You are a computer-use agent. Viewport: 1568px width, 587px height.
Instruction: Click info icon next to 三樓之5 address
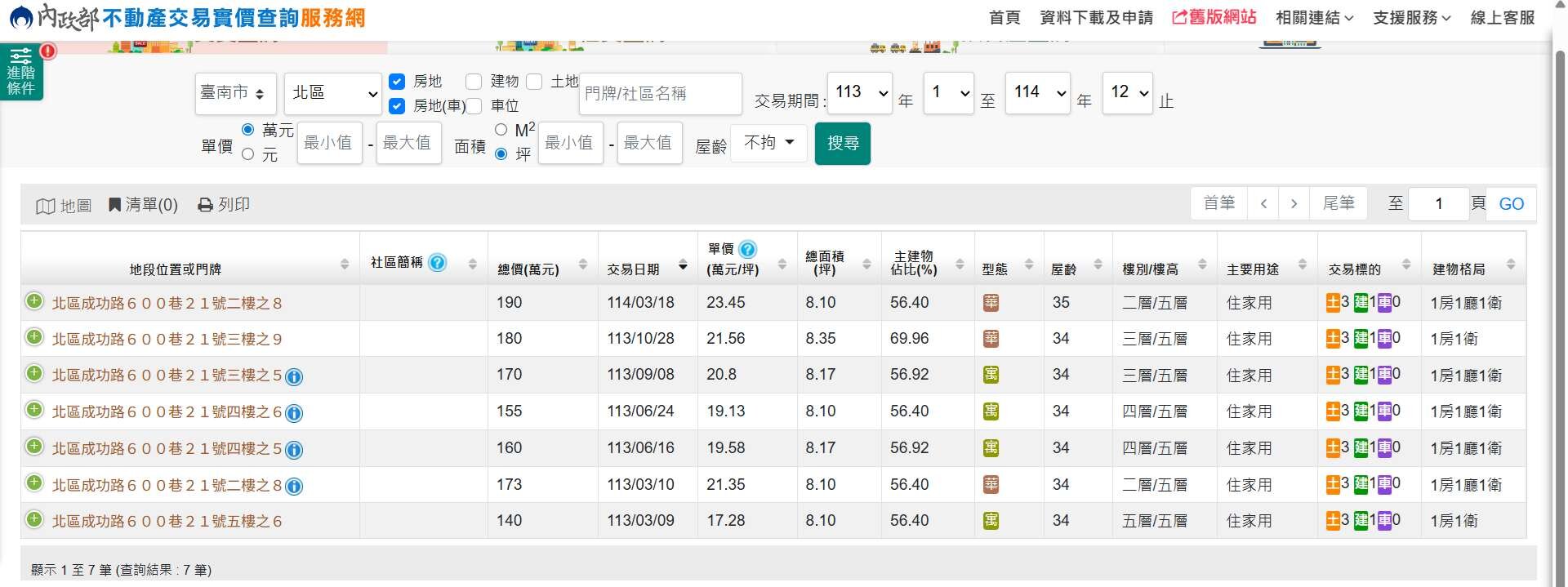click(294, 376)
